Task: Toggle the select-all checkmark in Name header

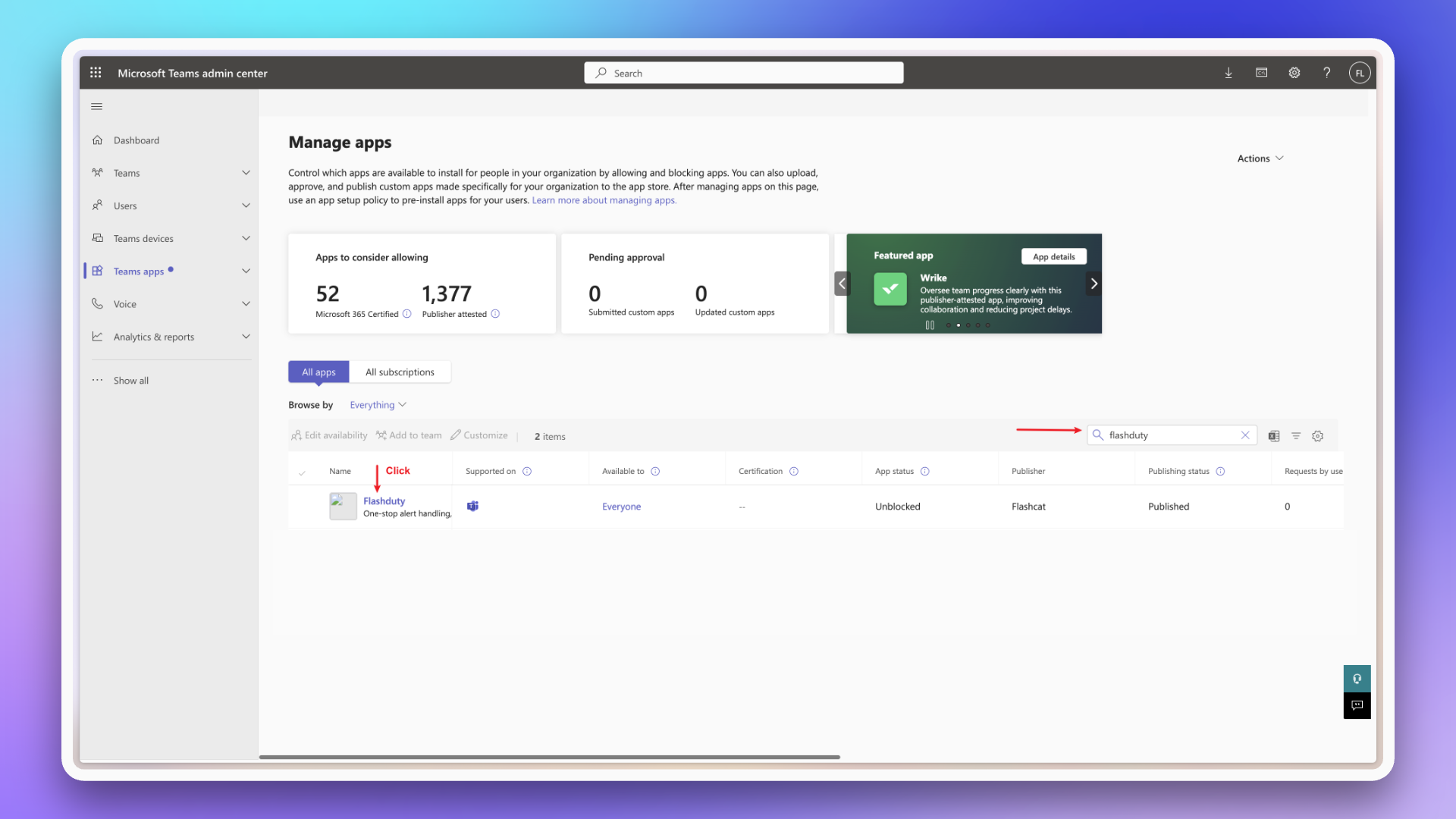Action: [302, 472]
